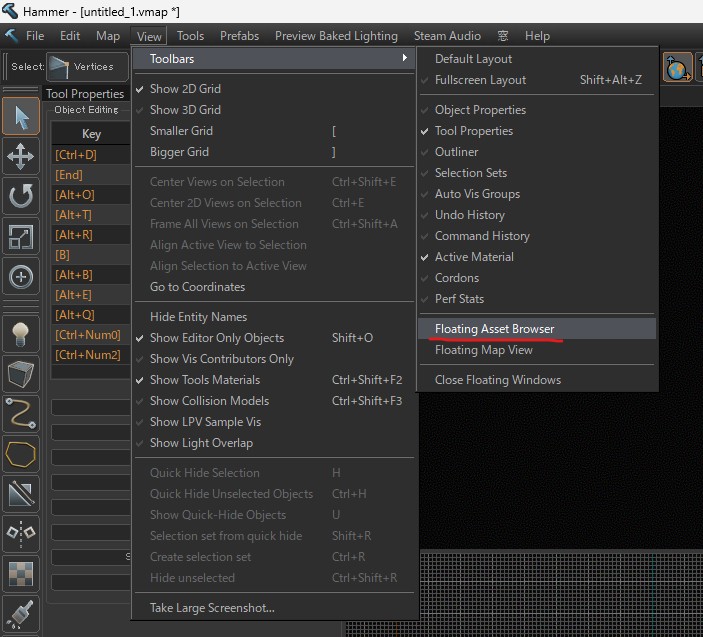The height and width of the screenshot is (637, 703).
Task: Toggle Show Tools Materials
Action: click(x=274, y=380)
